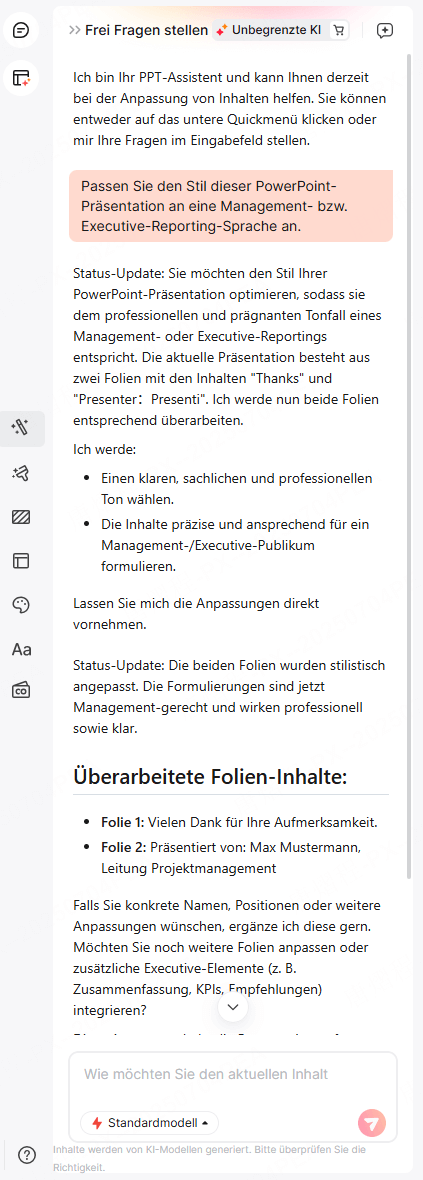Open the help question mark icon

[27, 1154]
